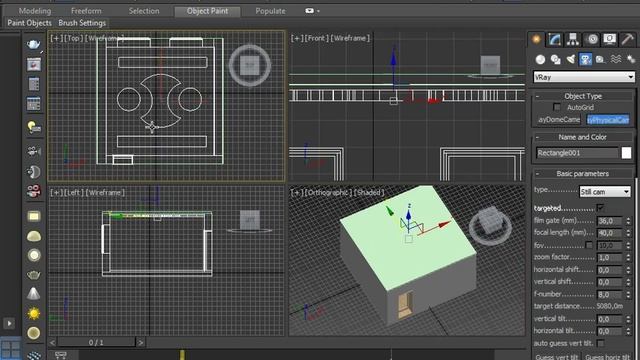Click the teapot render icon in left toolbar
640x360 pixels.
[x=34, y=44]
